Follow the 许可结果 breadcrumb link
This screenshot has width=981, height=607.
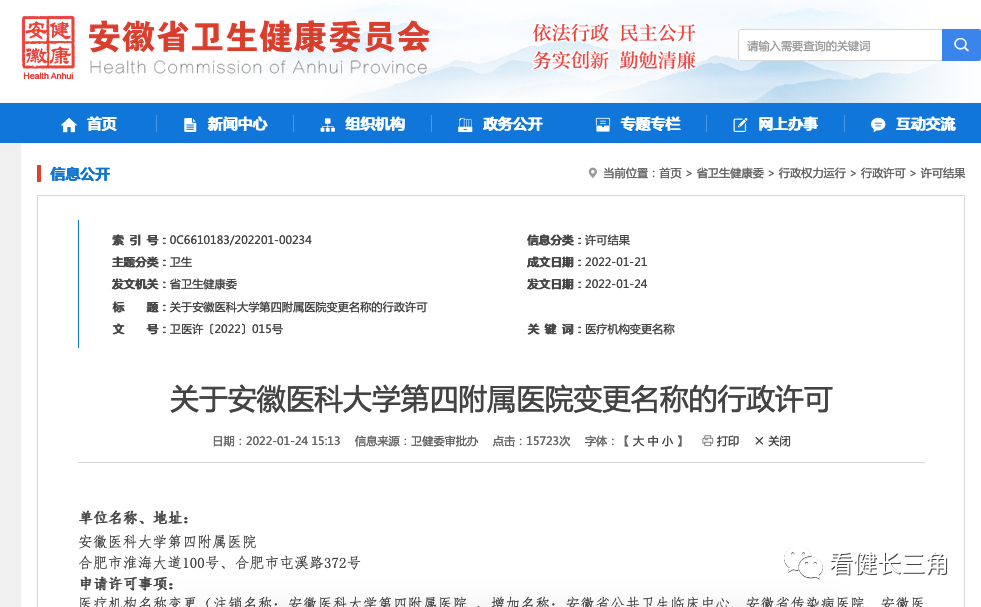(942, 173)
